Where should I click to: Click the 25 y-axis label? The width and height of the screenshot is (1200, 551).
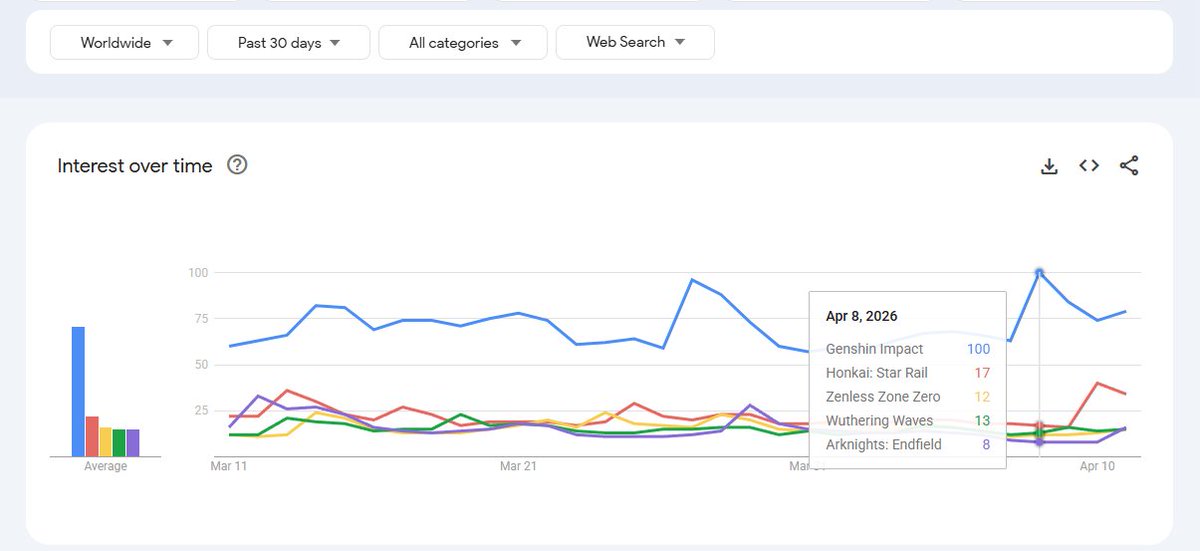coord(200,410)
